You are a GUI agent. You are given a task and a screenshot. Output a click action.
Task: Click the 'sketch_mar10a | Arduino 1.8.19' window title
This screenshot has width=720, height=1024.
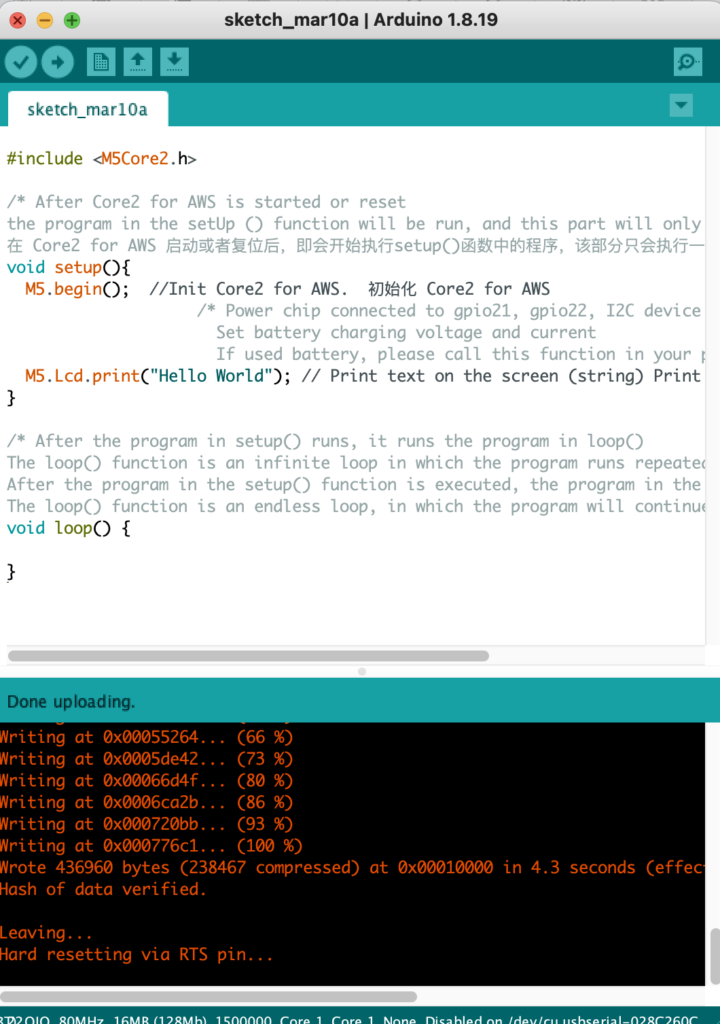click(361, 20)
